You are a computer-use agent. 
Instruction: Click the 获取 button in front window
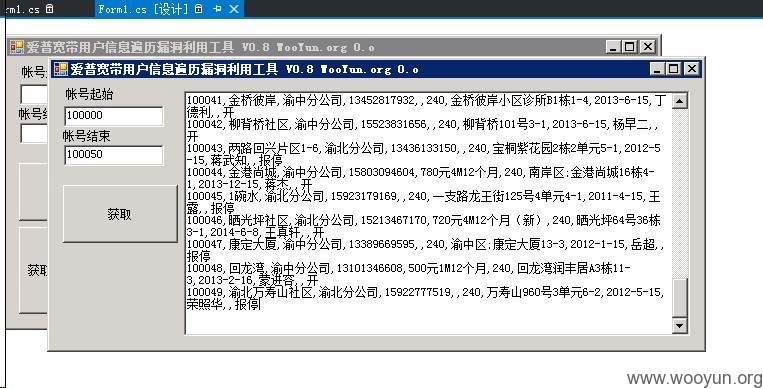(x=120, y=214)
